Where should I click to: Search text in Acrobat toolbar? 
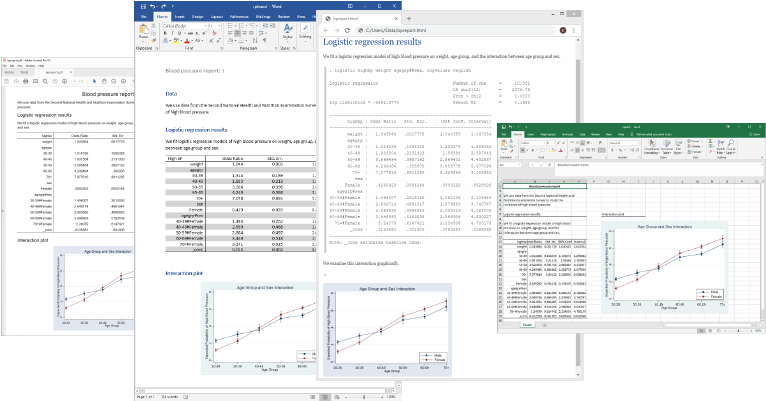point(45,81)
